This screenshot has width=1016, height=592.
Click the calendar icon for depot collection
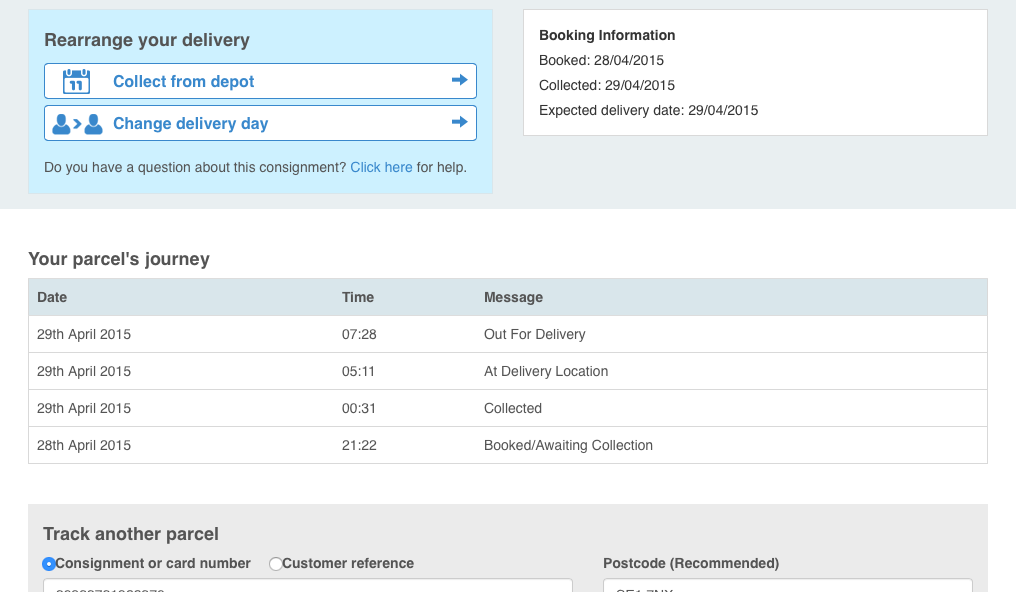coord(77,81)
